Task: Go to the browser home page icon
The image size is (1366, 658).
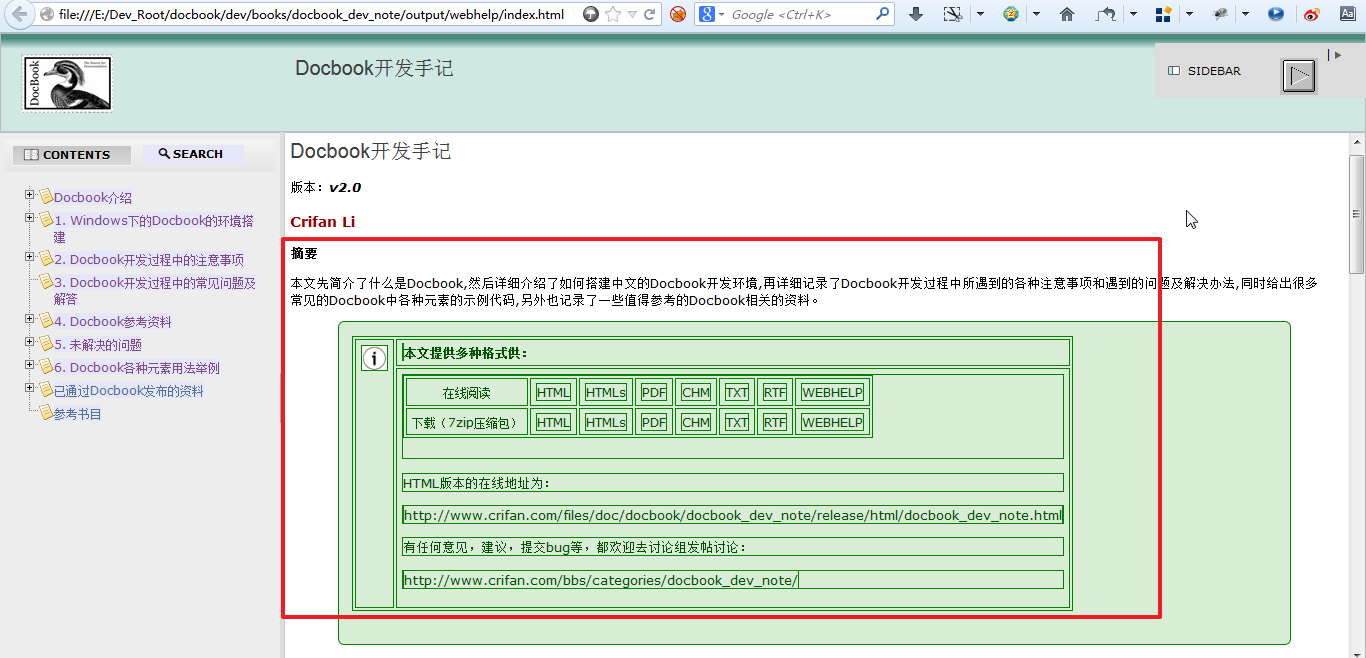Action: point(1066,14)
